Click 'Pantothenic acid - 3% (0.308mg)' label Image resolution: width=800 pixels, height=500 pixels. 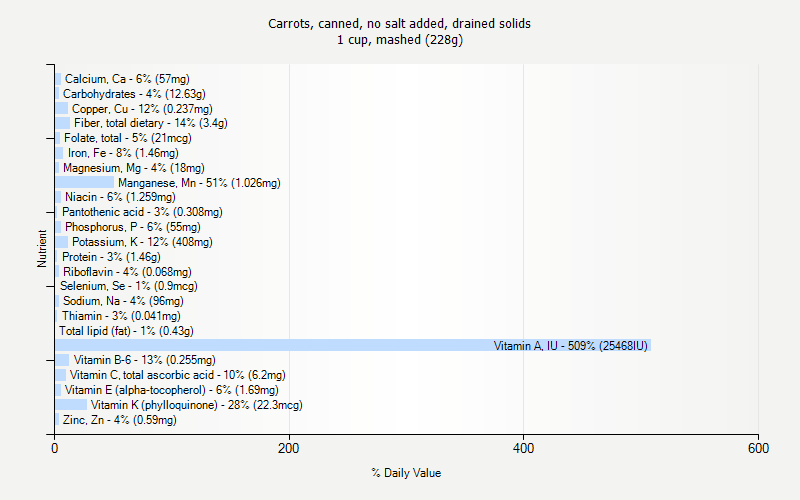(x=142, y=212)
